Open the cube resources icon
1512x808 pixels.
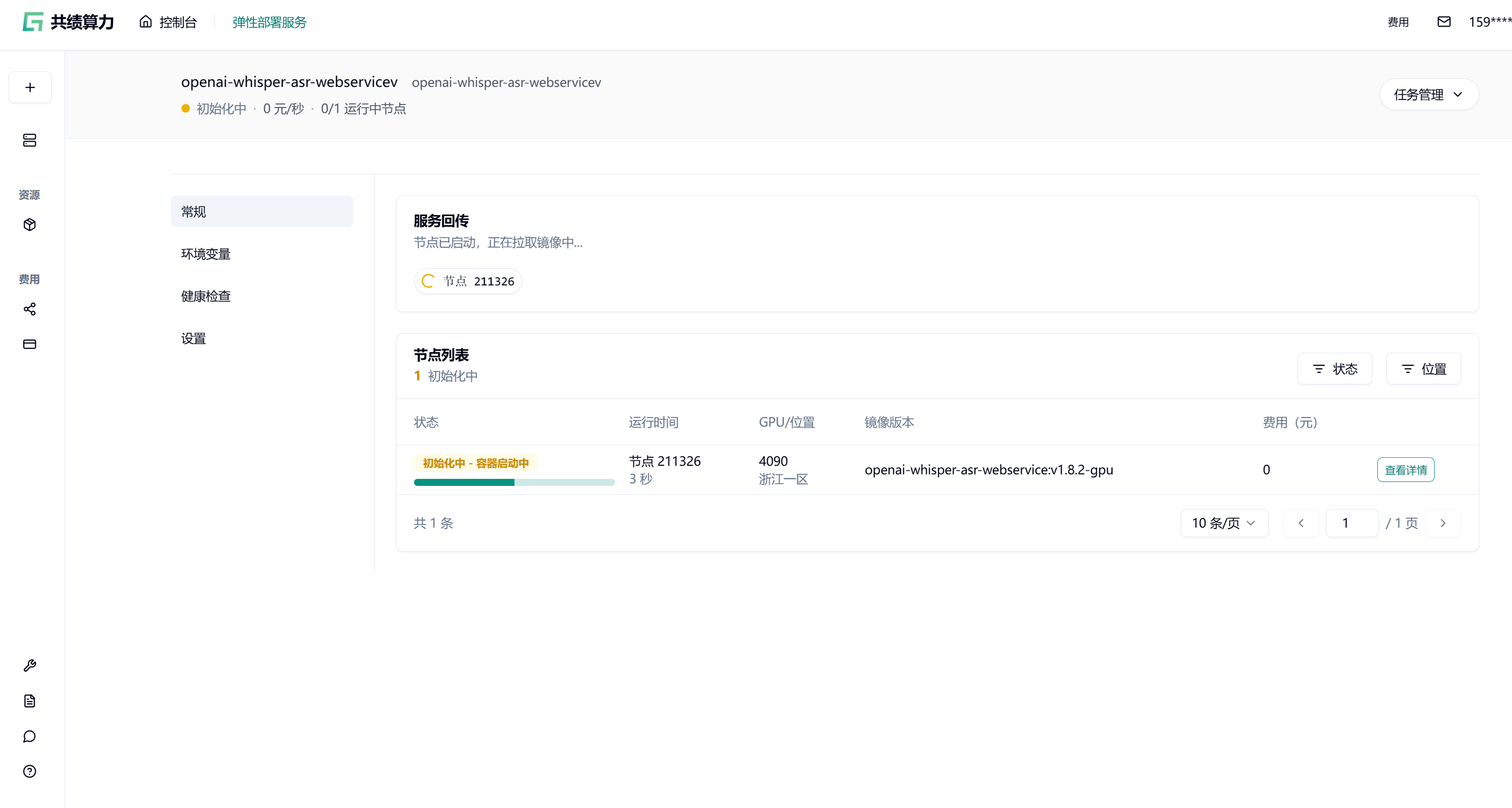30,225
